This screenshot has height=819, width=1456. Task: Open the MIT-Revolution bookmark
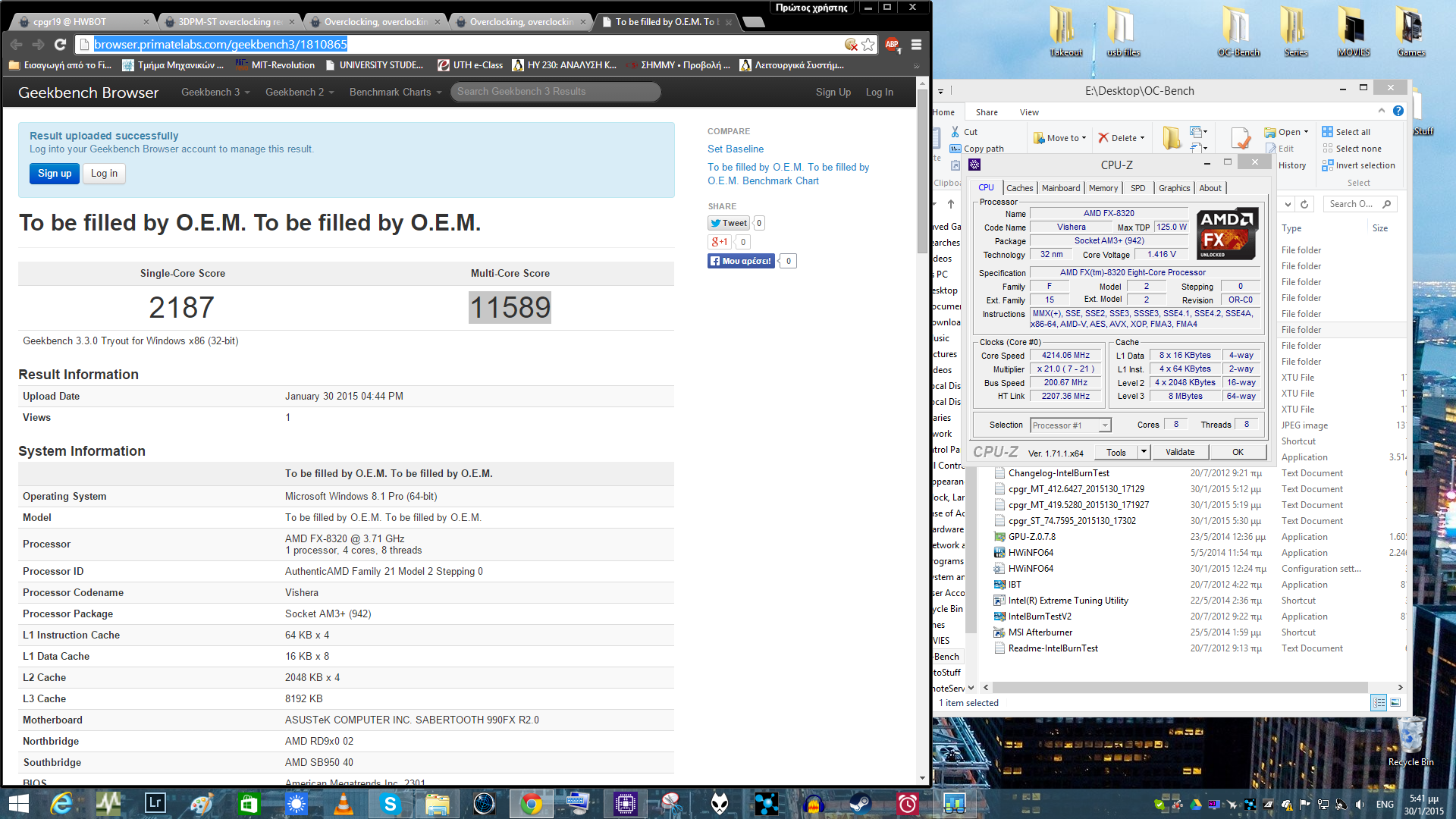point(275,65)
